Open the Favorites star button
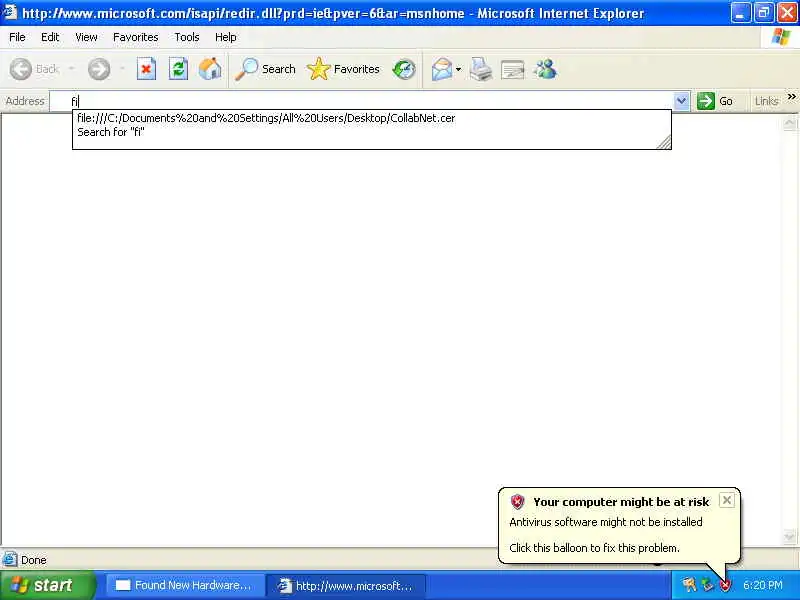Image resolution: width=800 pixels, height=600 pixels. click(343, 69)
